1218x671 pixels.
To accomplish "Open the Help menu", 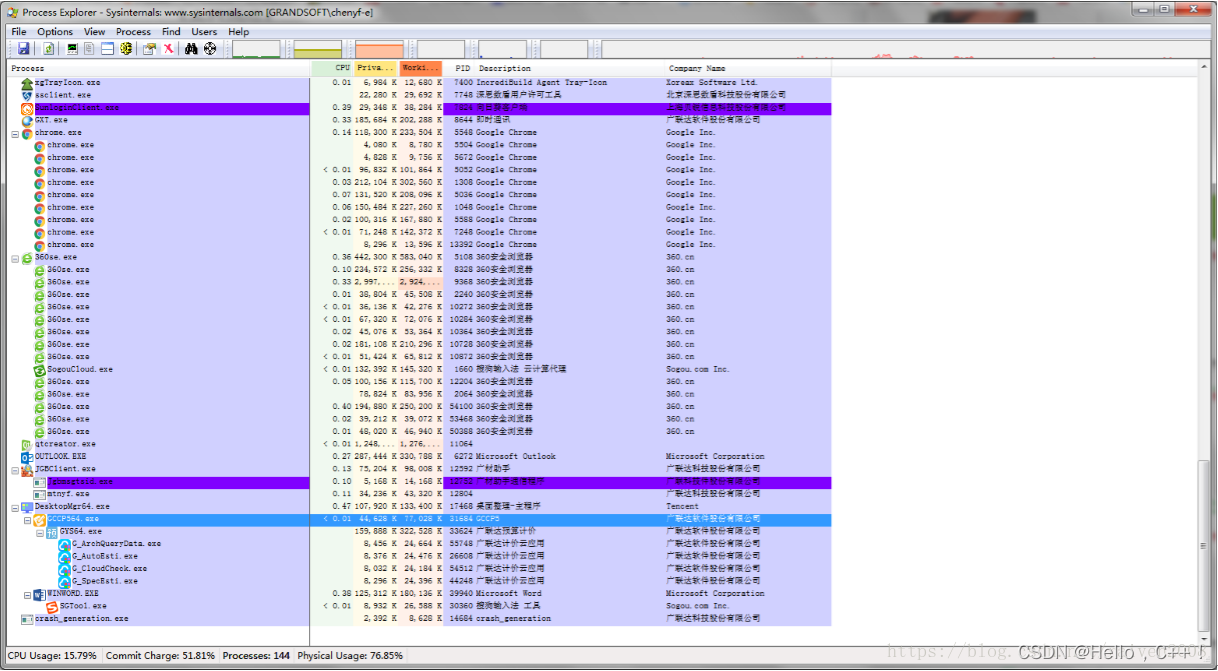I will tap(238, 32).
